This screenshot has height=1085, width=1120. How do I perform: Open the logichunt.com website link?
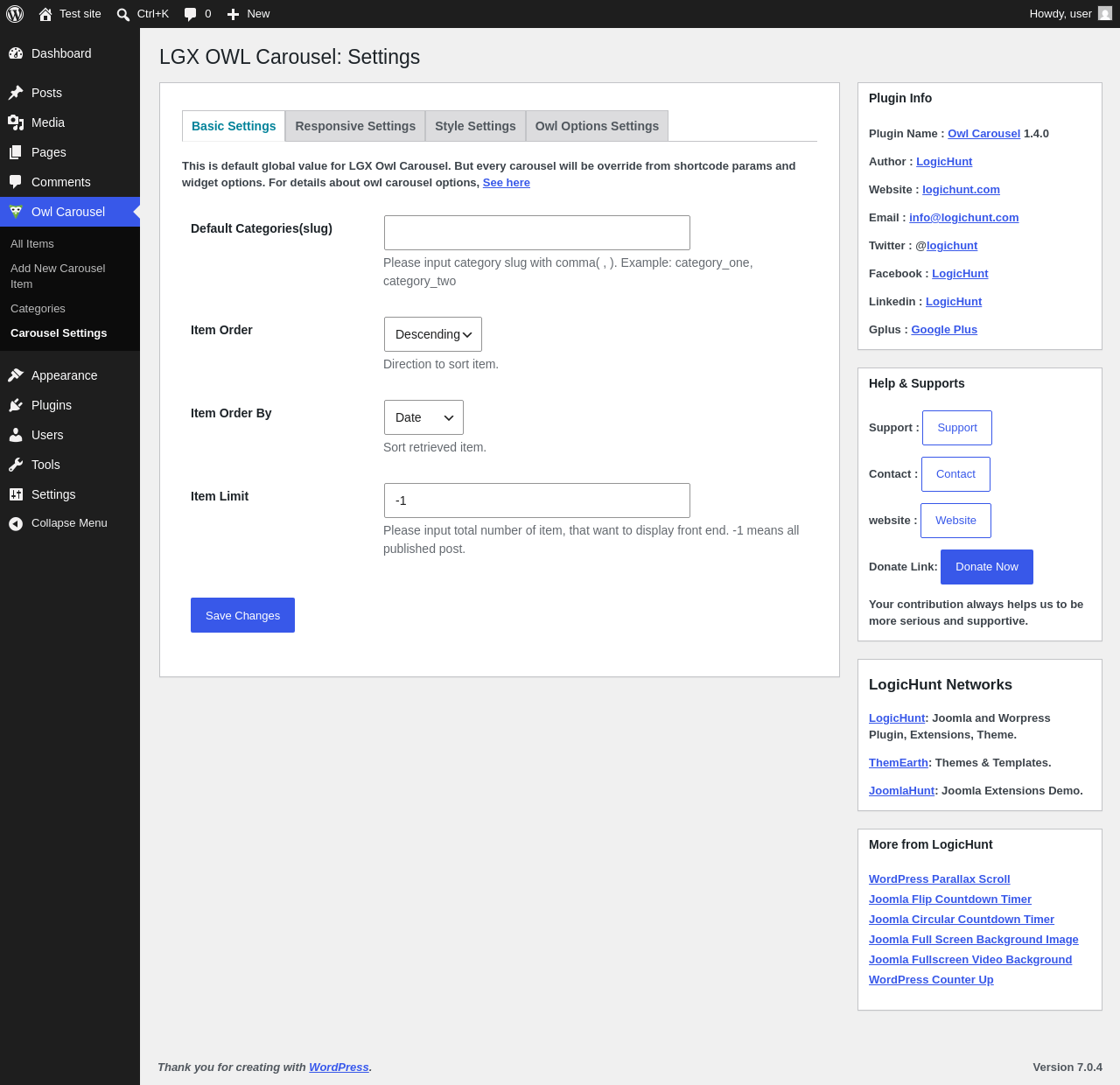[961, 190]
